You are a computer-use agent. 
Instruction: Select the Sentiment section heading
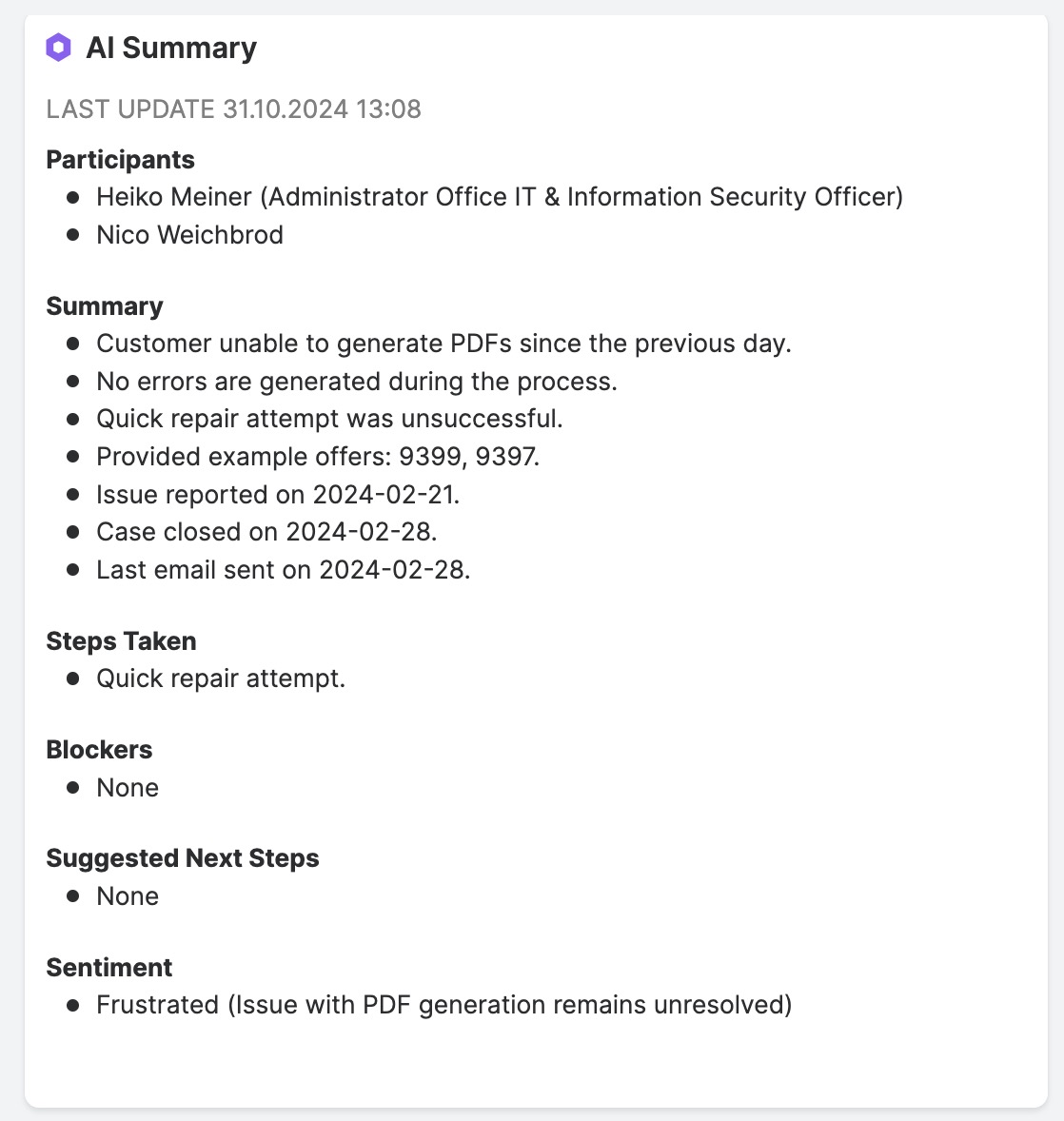point(108,968)
